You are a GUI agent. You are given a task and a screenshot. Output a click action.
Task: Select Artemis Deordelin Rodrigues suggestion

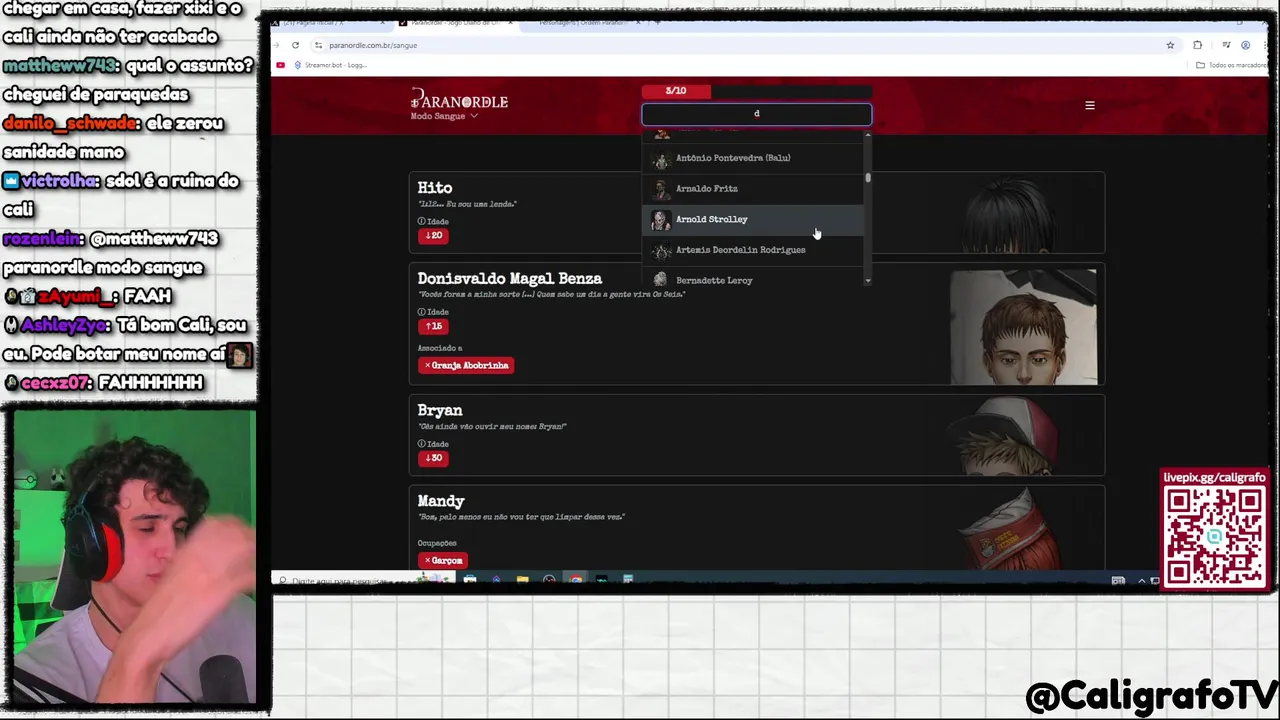pos(755,250)
